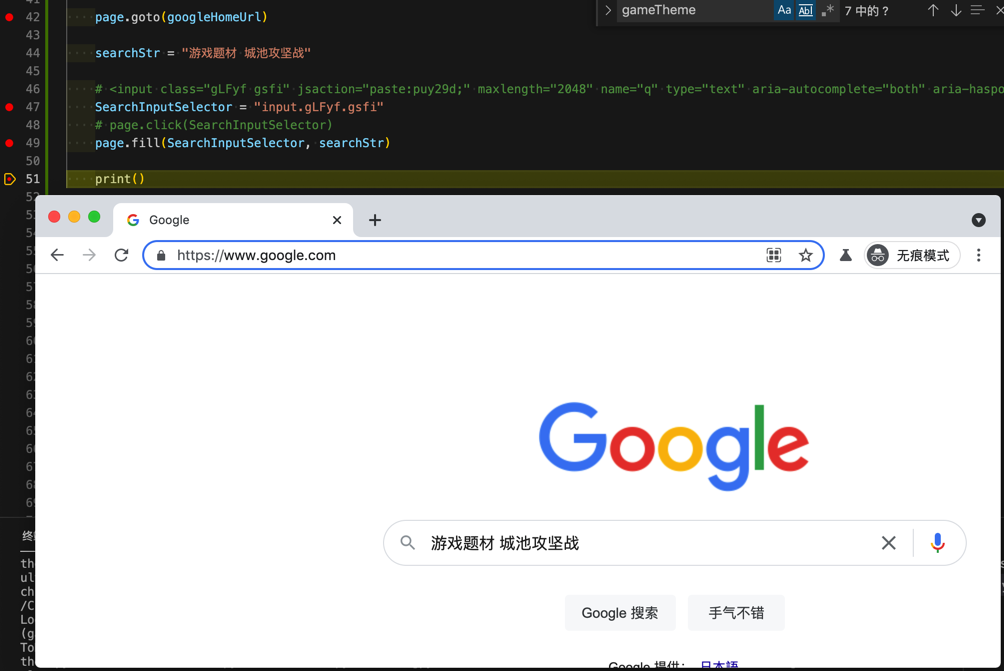Open Chrome three-dot menu
This screenshot has width=1004, height=671.
pyautogui.click(x=978, y=255)
